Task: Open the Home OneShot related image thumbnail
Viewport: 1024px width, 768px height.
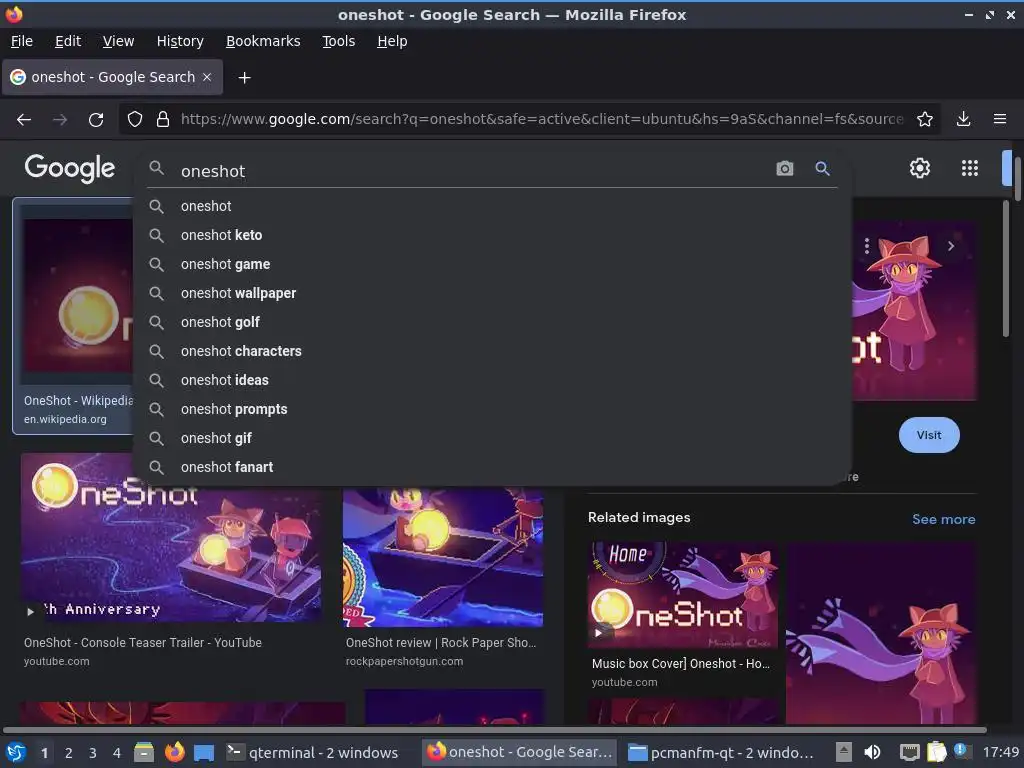Action: pyautogui.click(x=683, y=594)
